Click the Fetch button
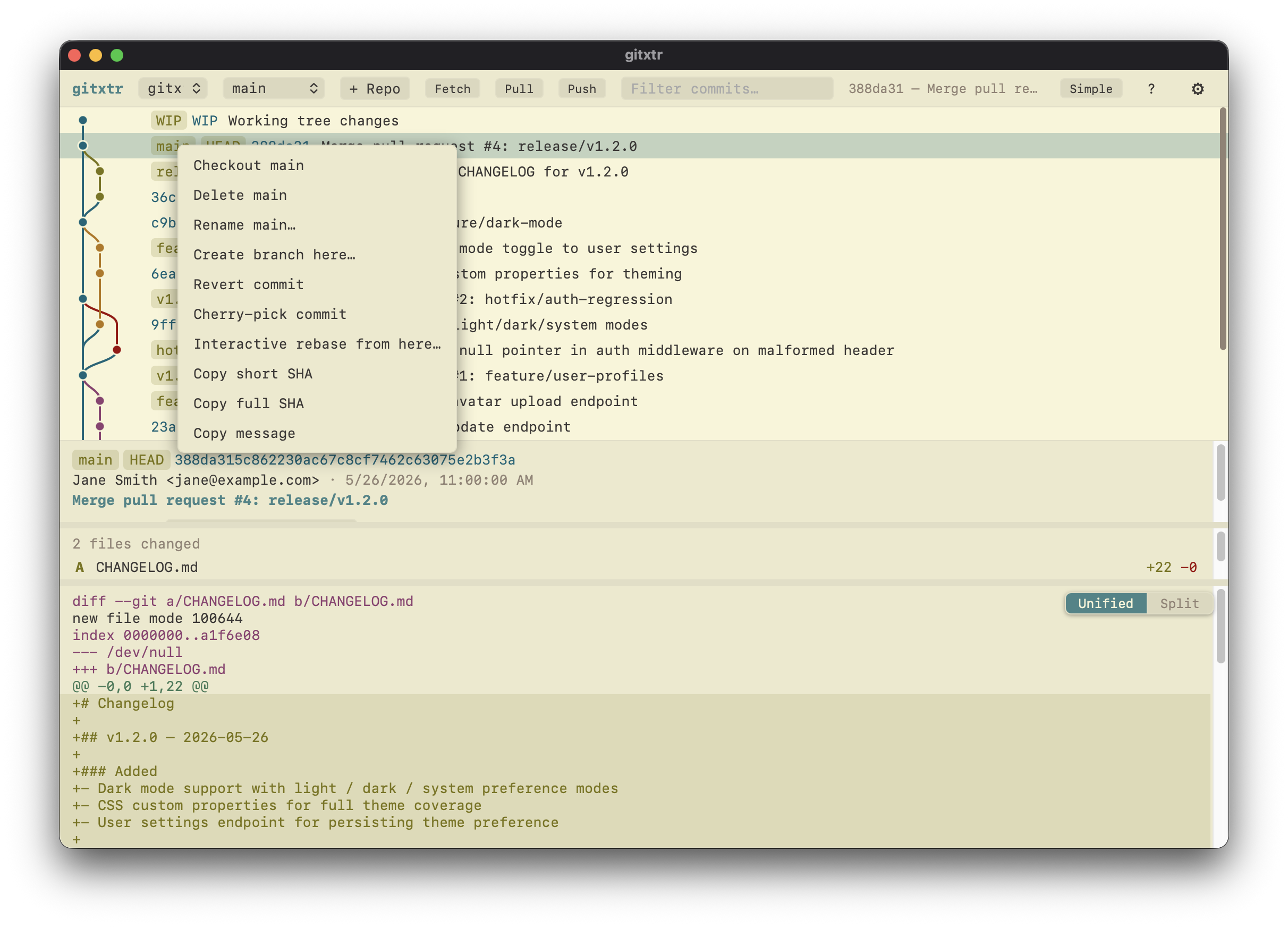This screenshot has height=927, width=1288. [453, 89]
